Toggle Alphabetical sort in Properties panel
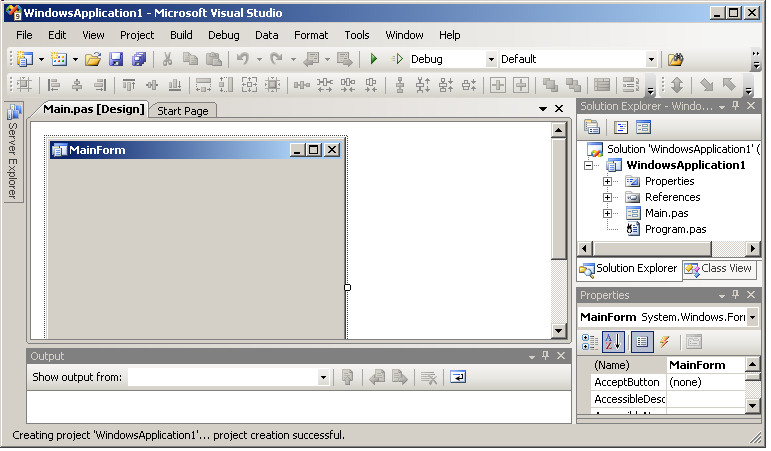Screen dimensions: 771x451 (614, 342)
